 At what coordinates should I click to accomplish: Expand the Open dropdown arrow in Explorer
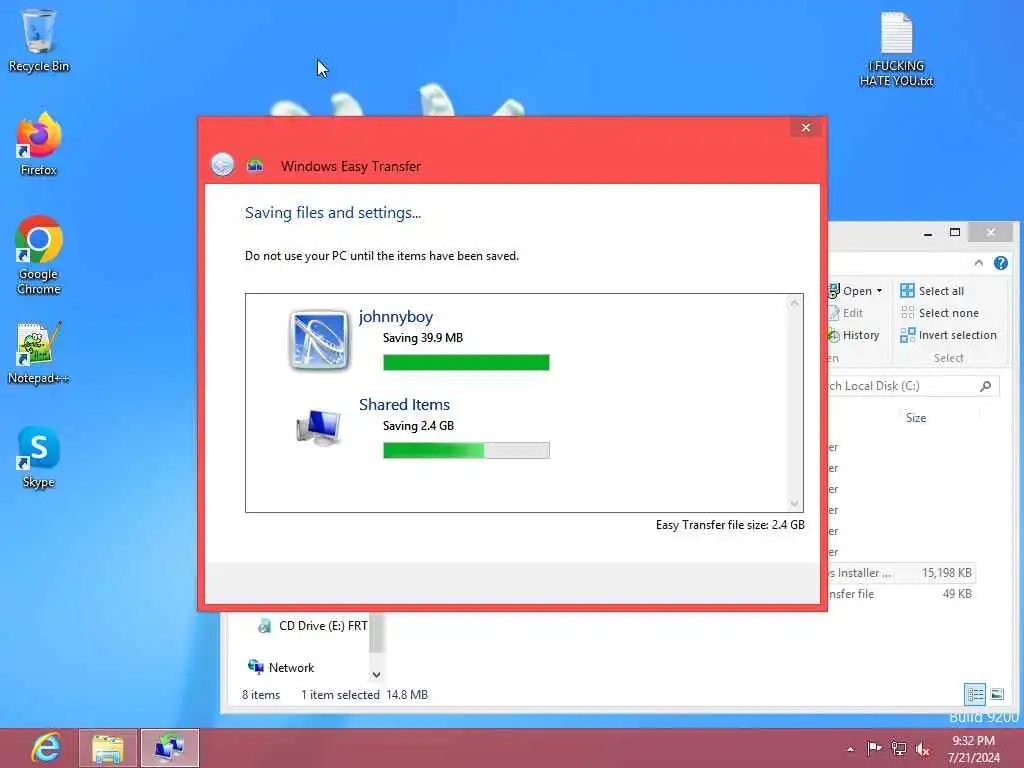click(x=880, y=291)
